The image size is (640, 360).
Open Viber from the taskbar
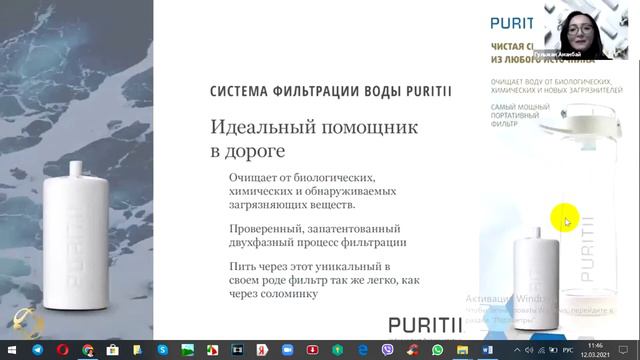tap(387, 350)
